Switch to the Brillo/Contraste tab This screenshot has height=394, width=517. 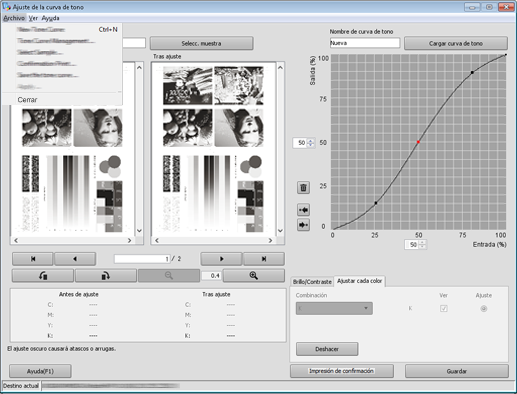[x=312, y=282]
